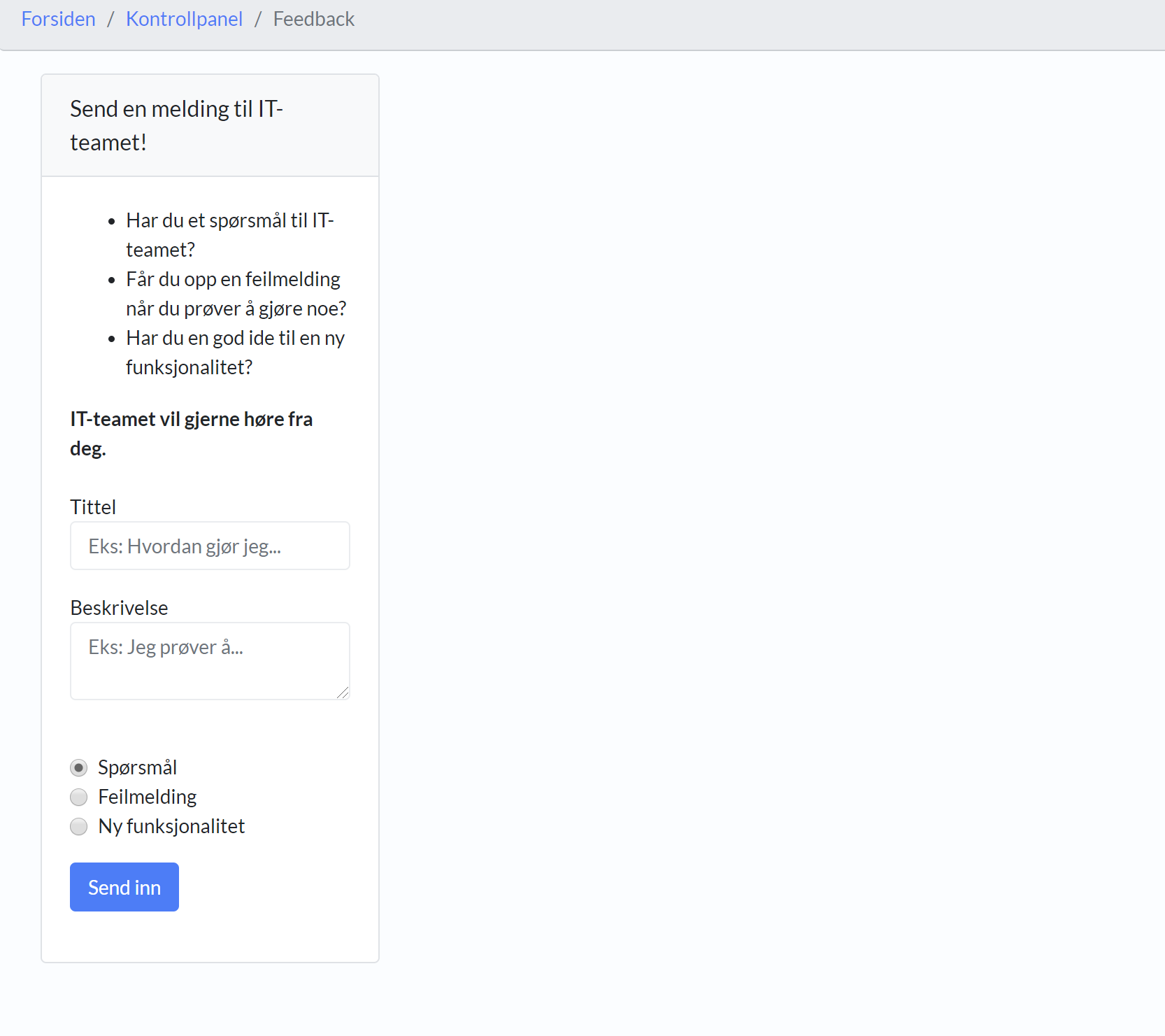Choose the Feilmelding radio option
Viewport: 1165px width, 1036px height.
click(x=79, y=797)
